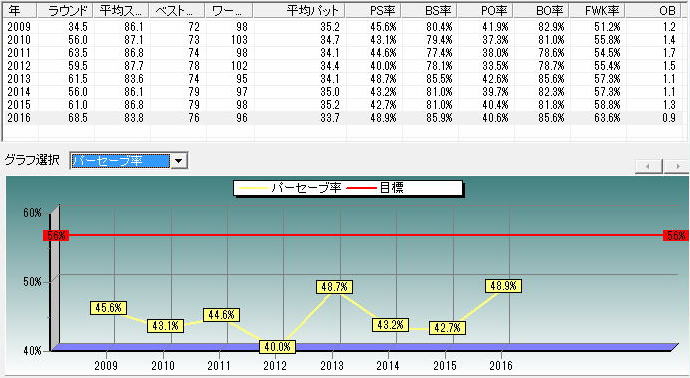Click the グラフ選択 label
690x378 pixels.
coord(33,159)
